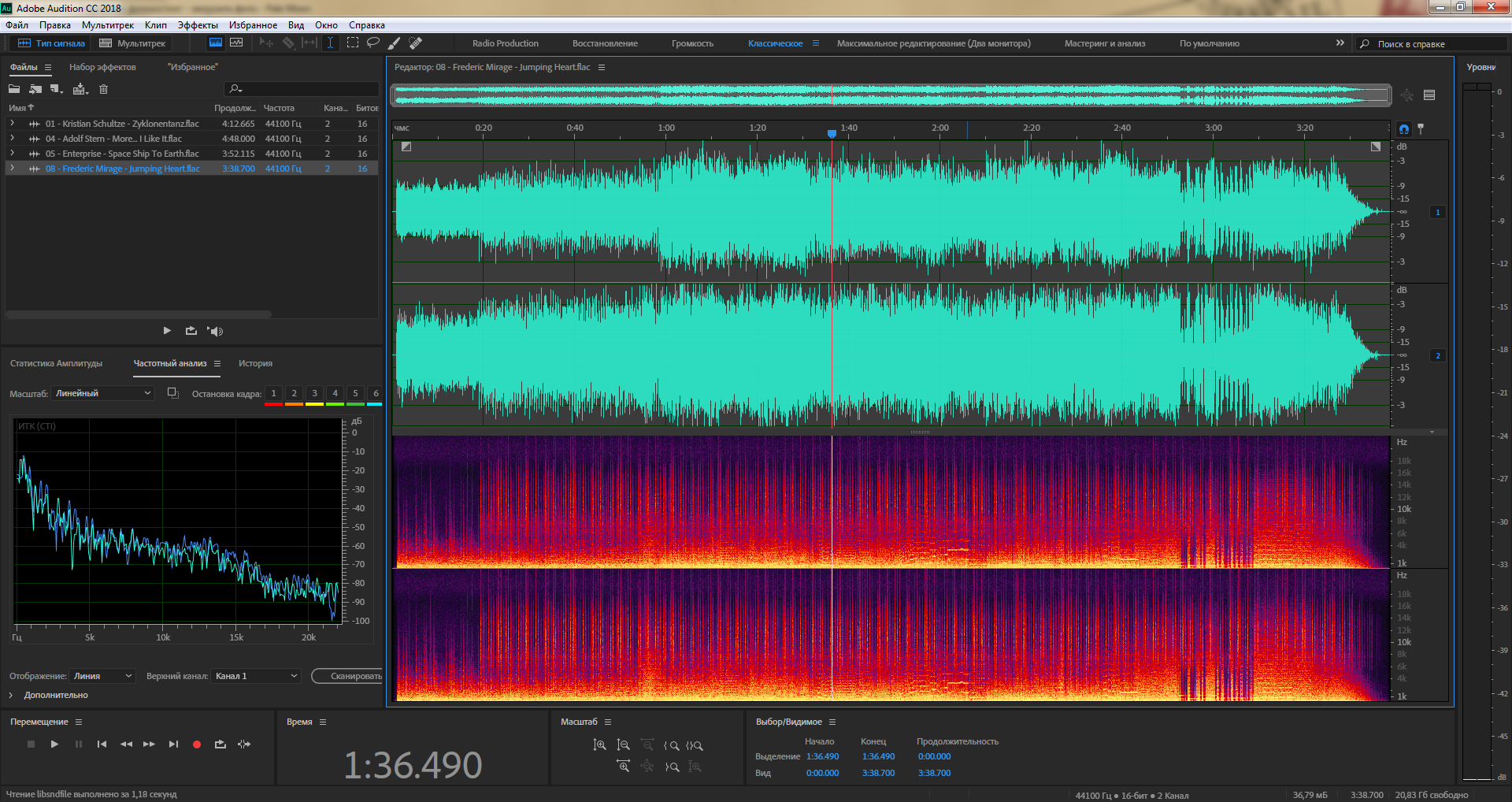Click Insert into multitrack icon in Files panel
Viewport: 1512px width, 802px height.
[80, 89]
